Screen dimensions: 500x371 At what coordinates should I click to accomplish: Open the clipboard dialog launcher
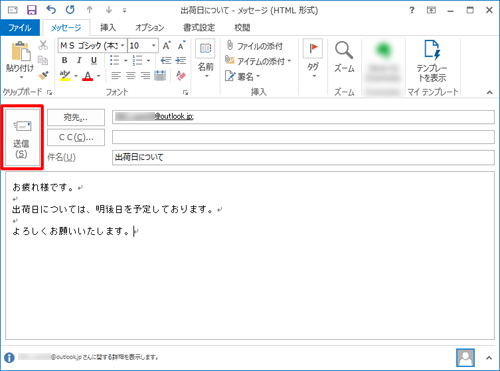pyautogui.click(x=49, y=93)
